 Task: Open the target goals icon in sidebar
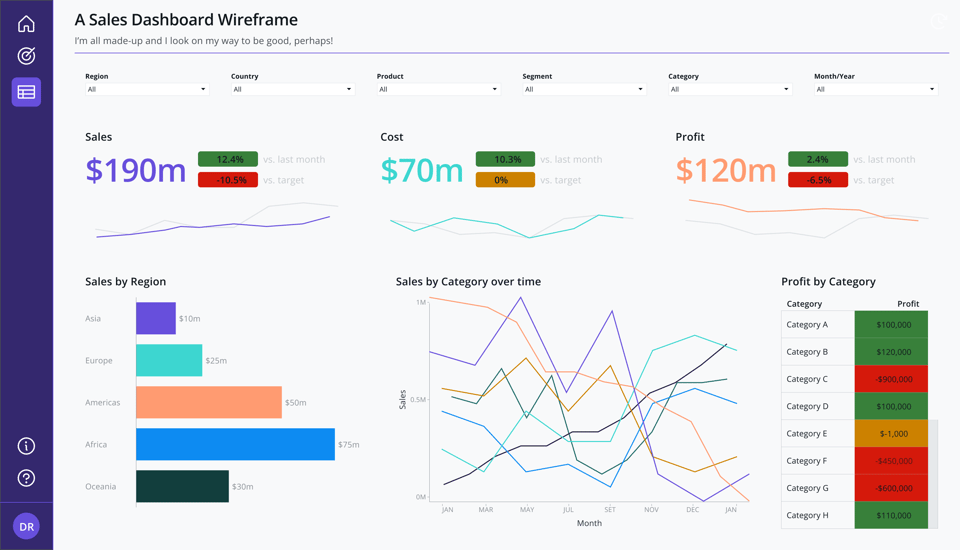26,56
